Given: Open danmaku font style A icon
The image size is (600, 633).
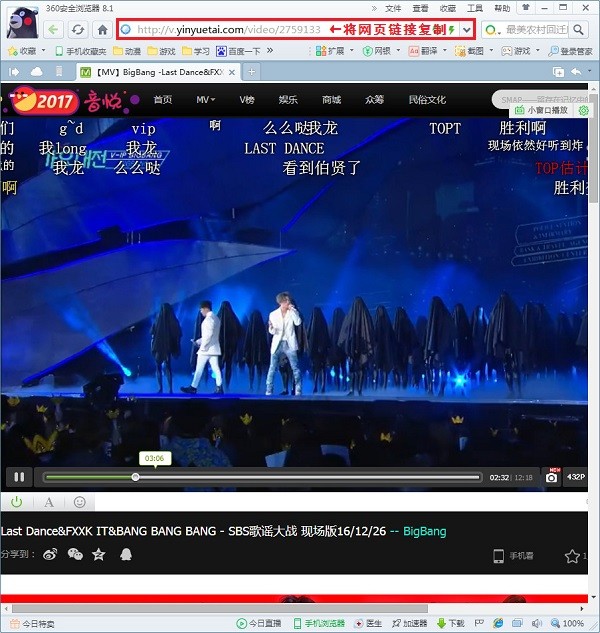Looking at the screenshot, I should click(49, 502).
